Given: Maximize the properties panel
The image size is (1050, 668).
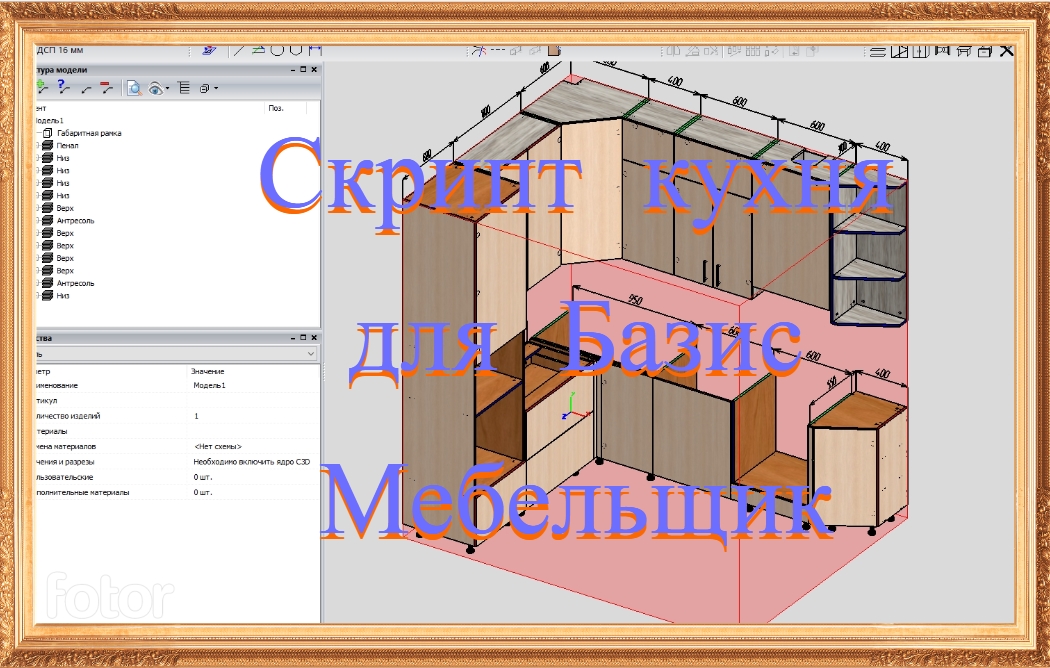Looking at the screenshot, I should pyautogui.click(x=303, y=338).
